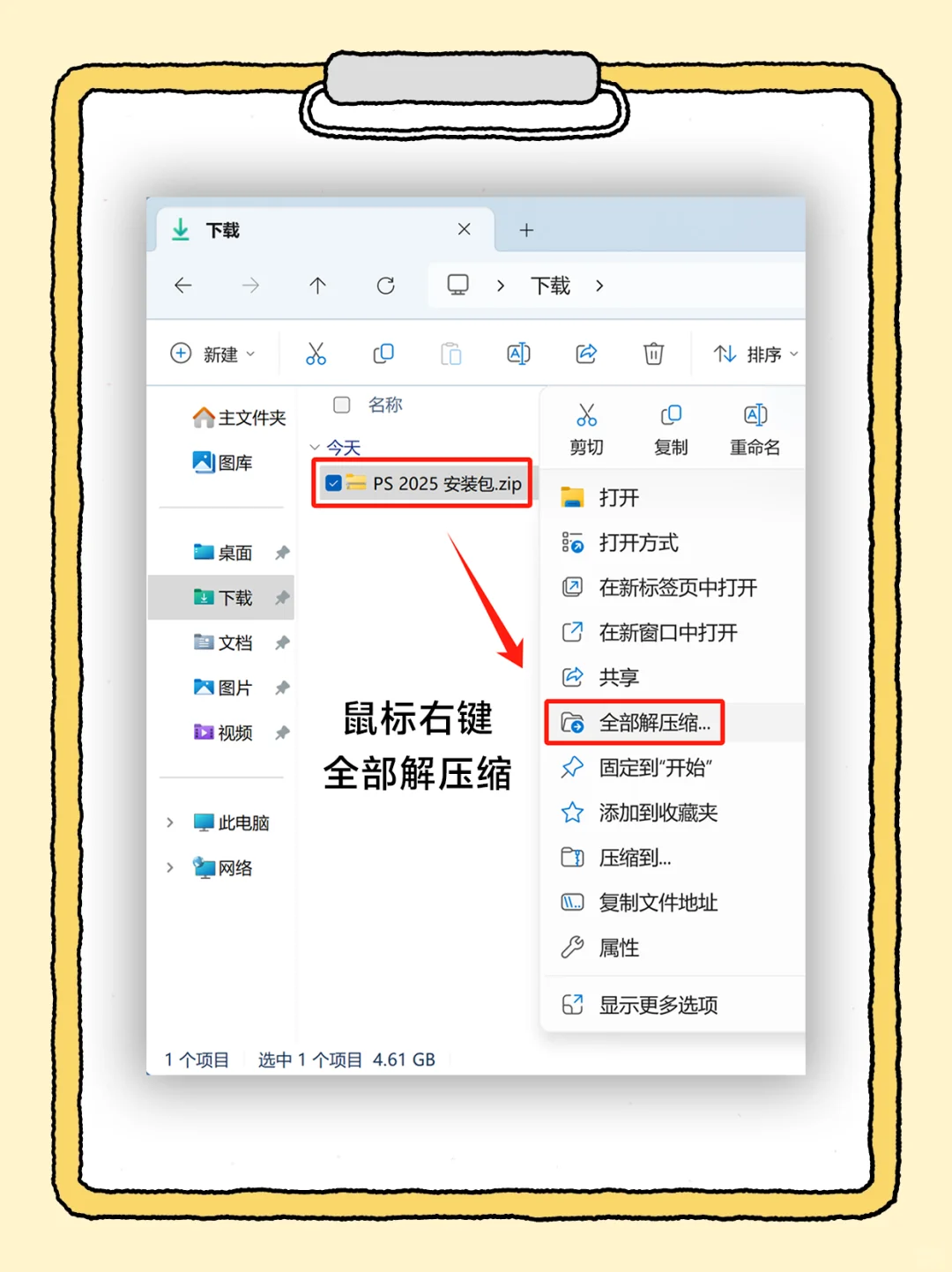
Task: Open 图片 in the sidebar
Action: click(x=223, y=688)
